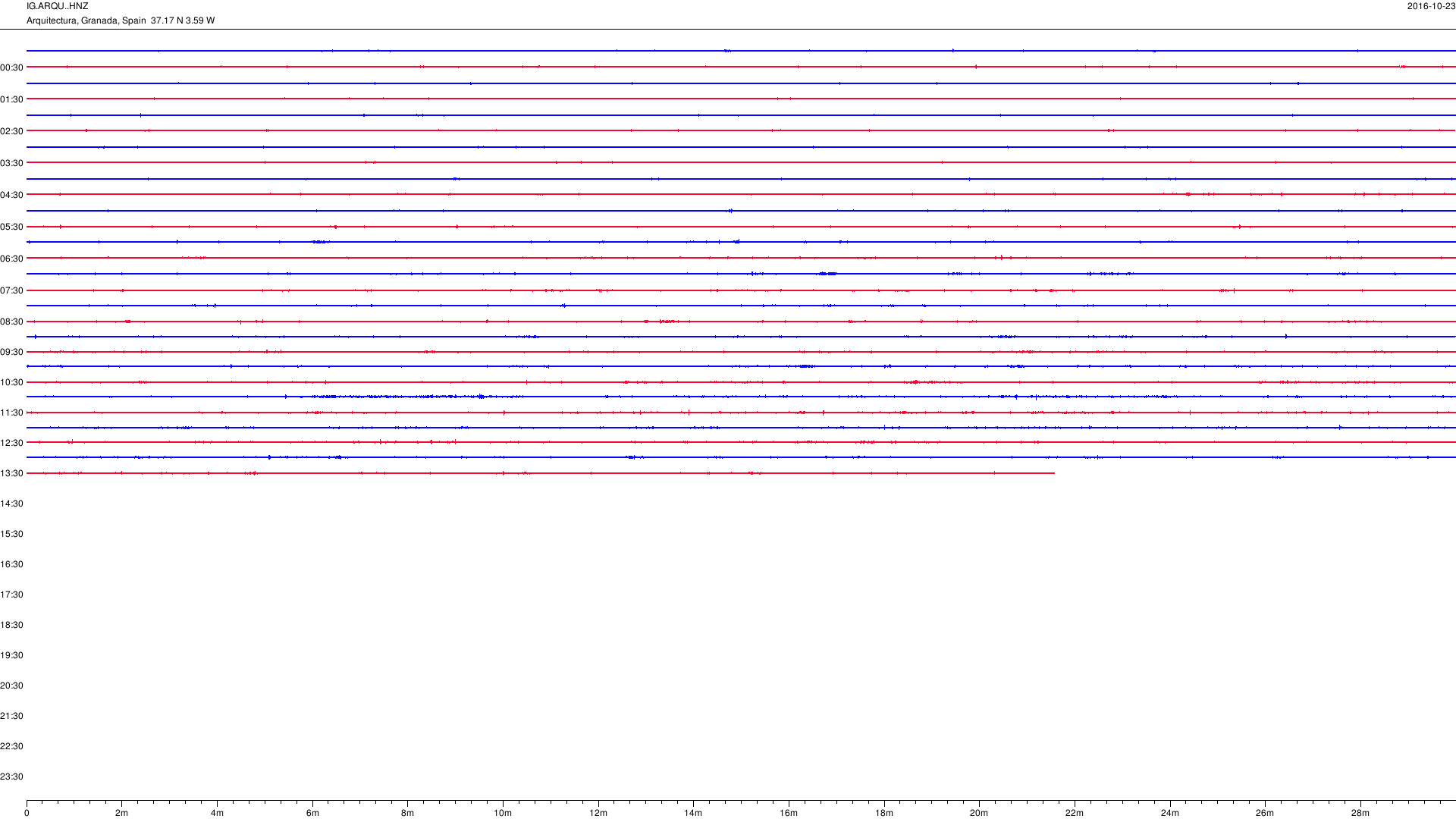The width and height of the screenshot is (1456, 819).
Task: Select the 09:30 time row label
Action: pos(11,352)
